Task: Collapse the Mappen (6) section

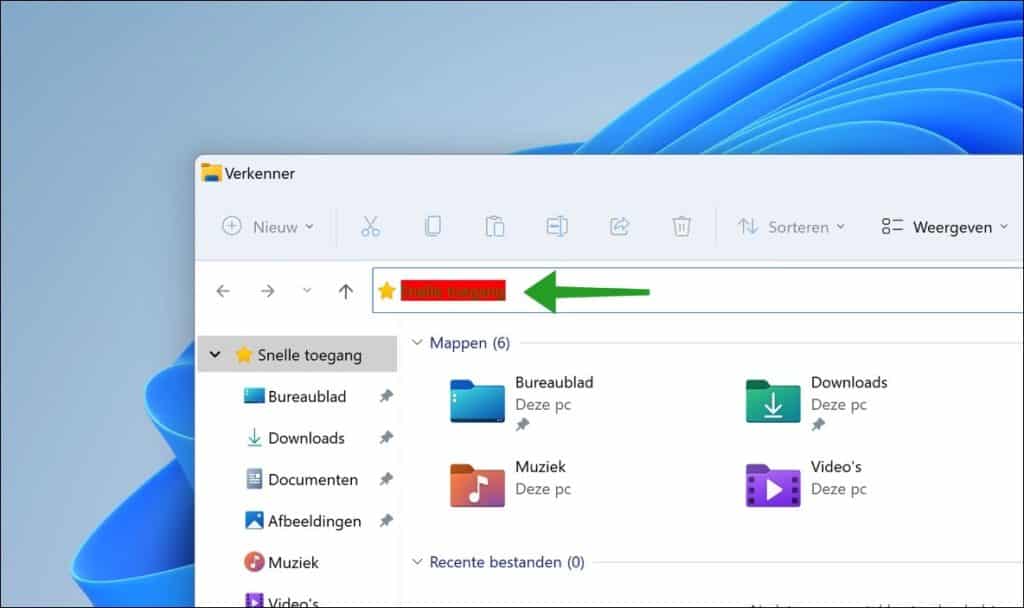Action: 416,342
